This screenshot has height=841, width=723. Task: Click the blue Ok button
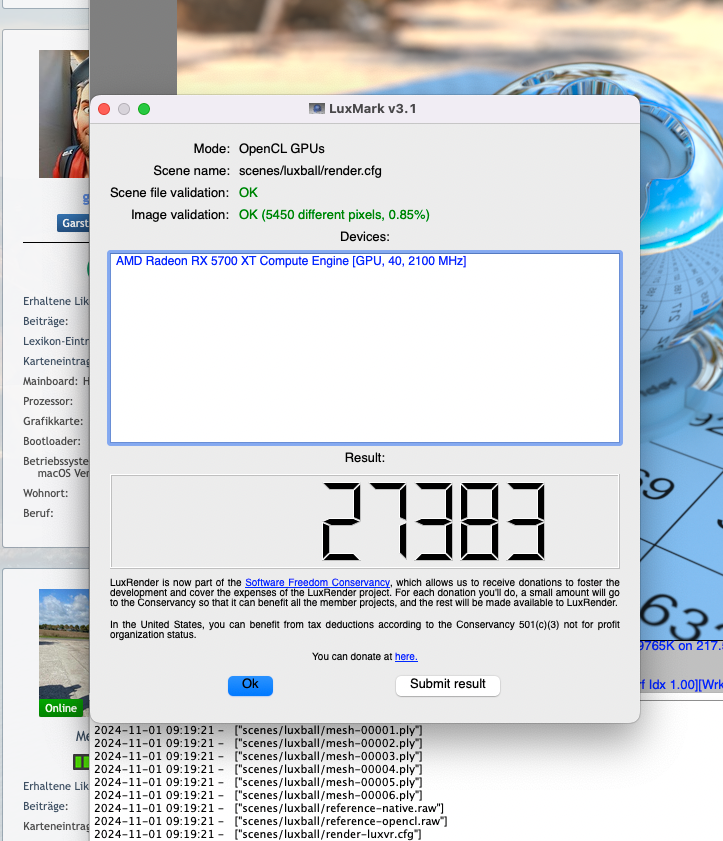tap(250, 685)
